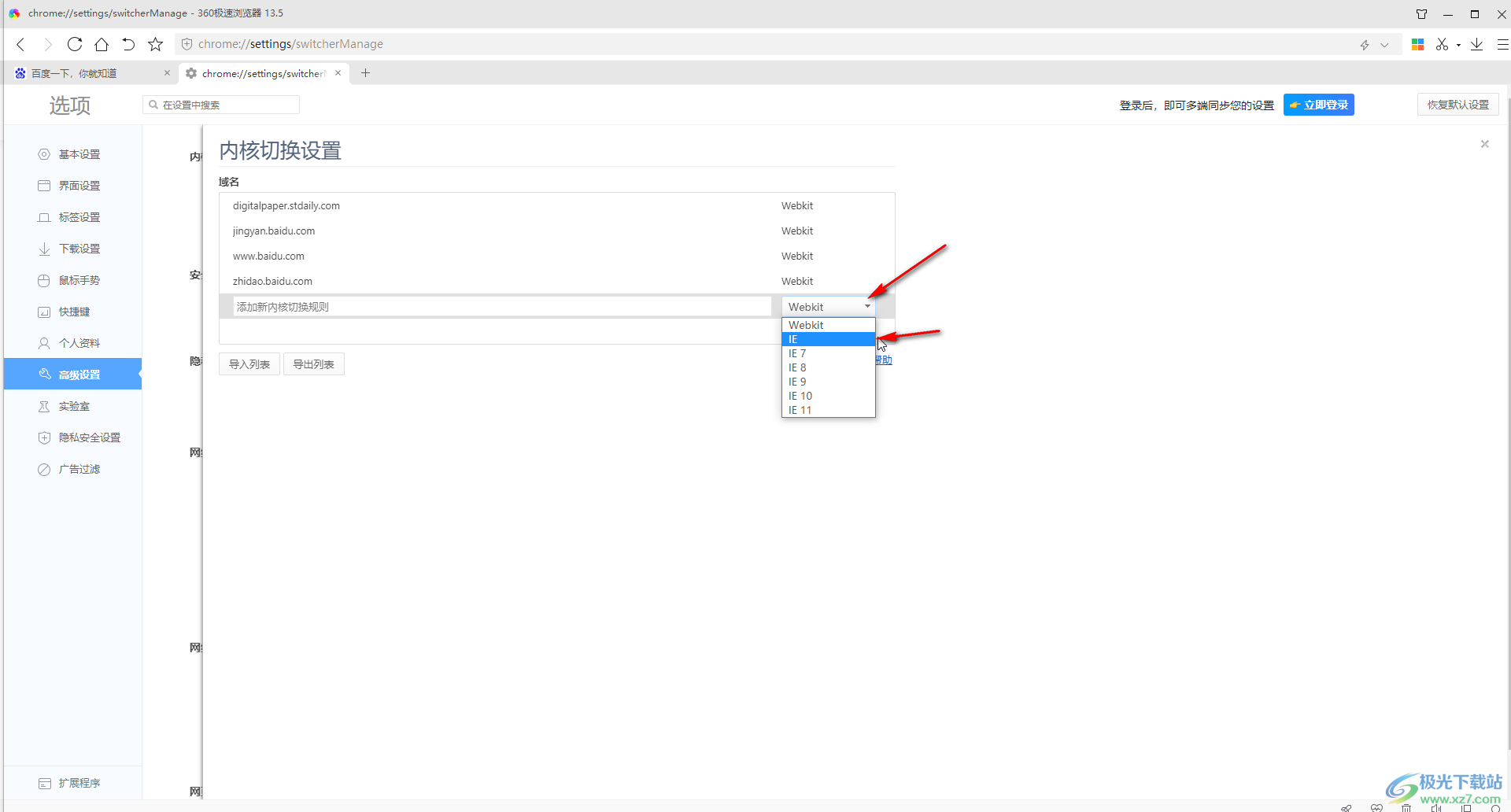Click the Webkit kernel of www.baidu.com row
1511x812 pixels.
click(x=797, y=256)
